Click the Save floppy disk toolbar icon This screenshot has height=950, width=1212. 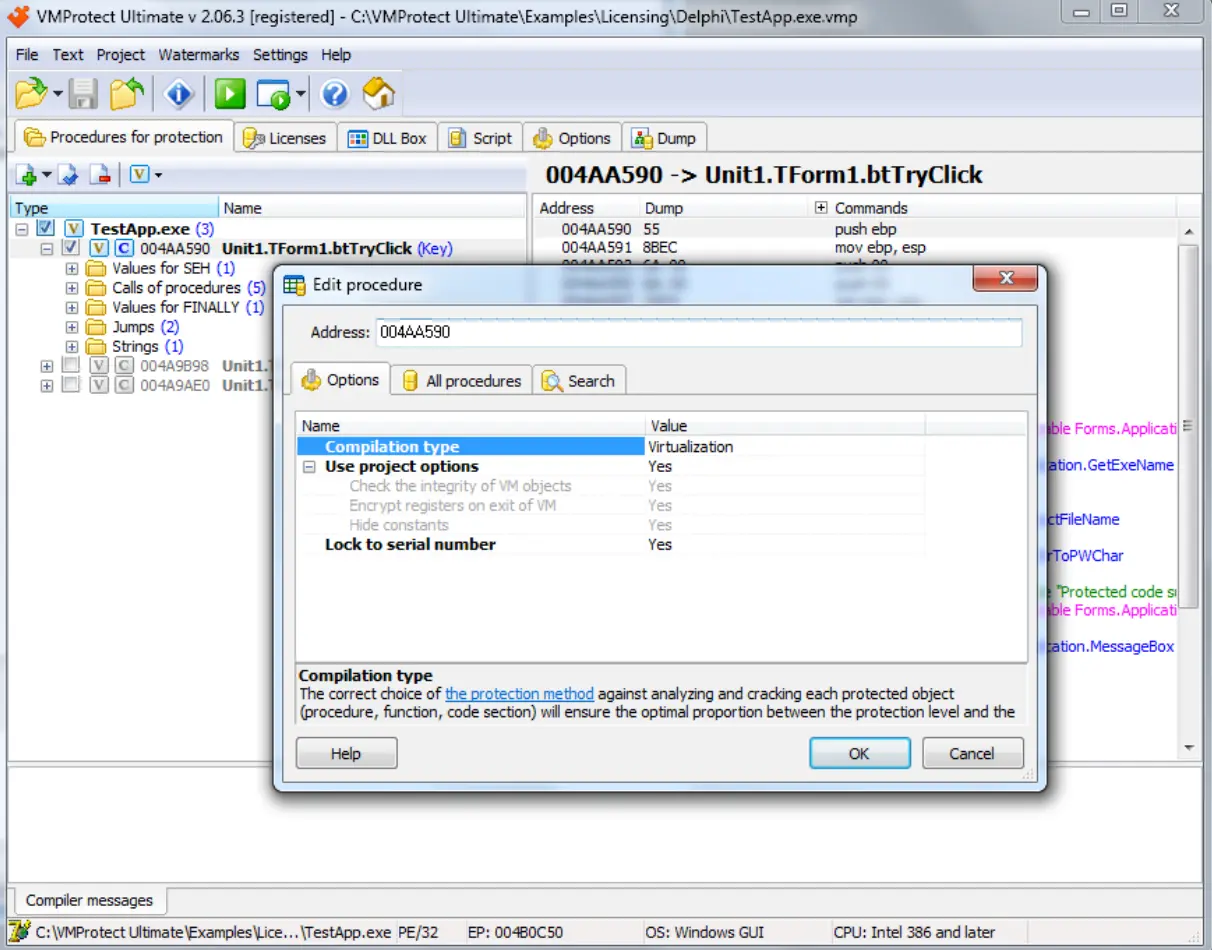click(84, 94)
